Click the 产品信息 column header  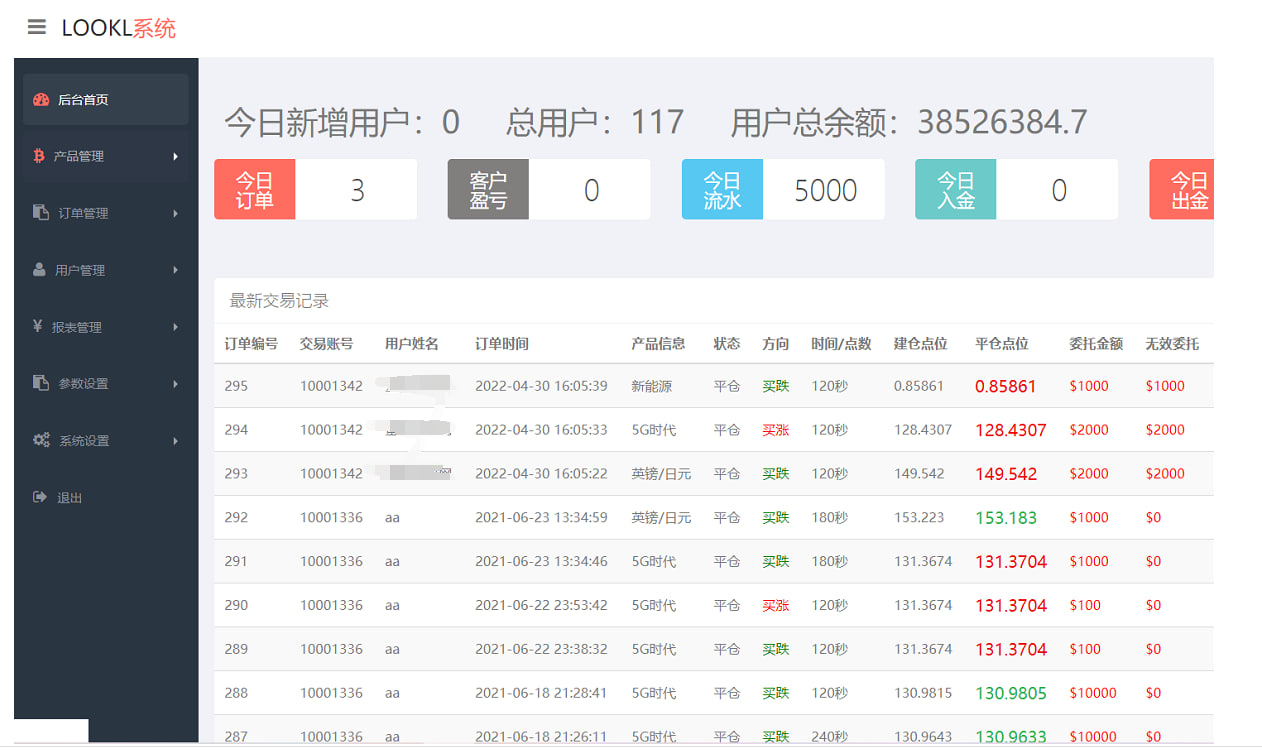point(658,344)
